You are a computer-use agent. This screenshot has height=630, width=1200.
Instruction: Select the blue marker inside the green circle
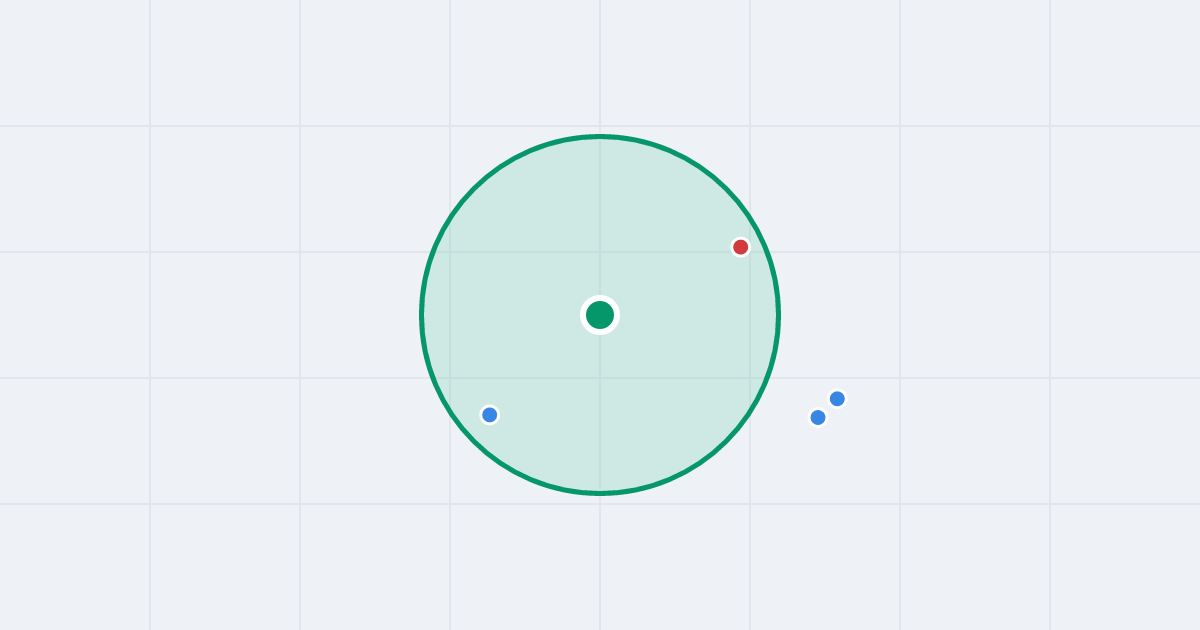tap(489, 415)
